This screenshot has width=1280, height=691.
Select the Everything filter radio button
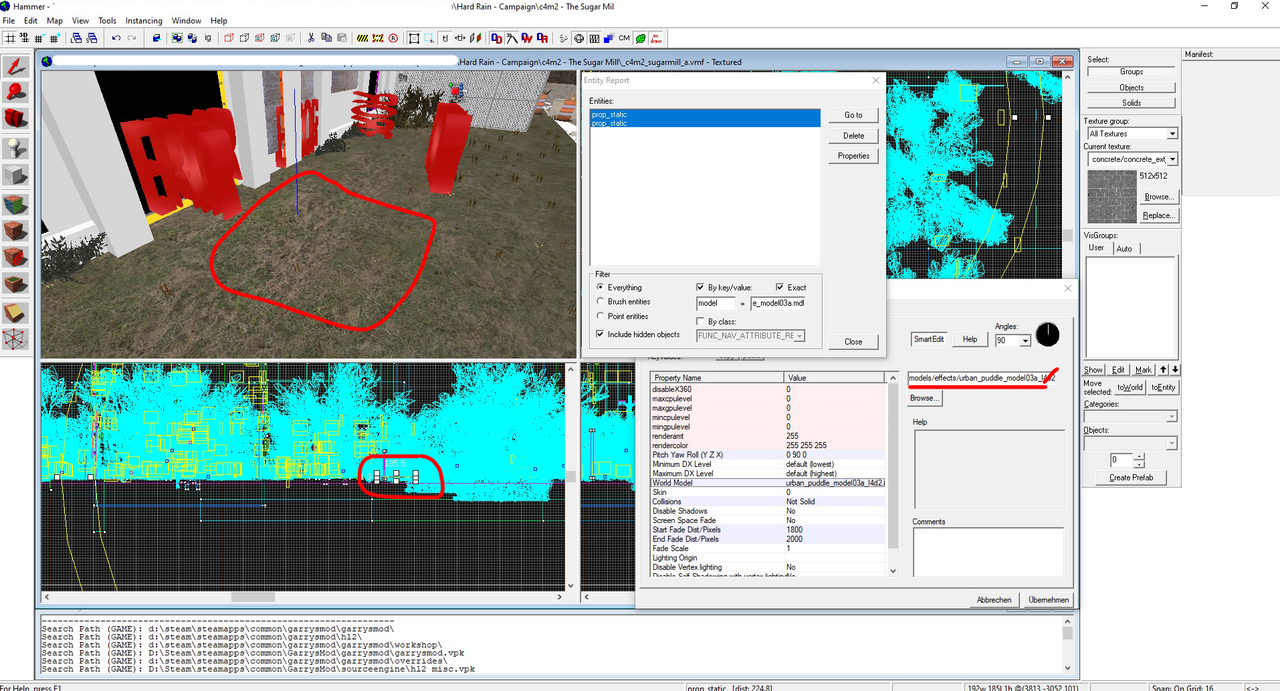(x=600, y=287)
